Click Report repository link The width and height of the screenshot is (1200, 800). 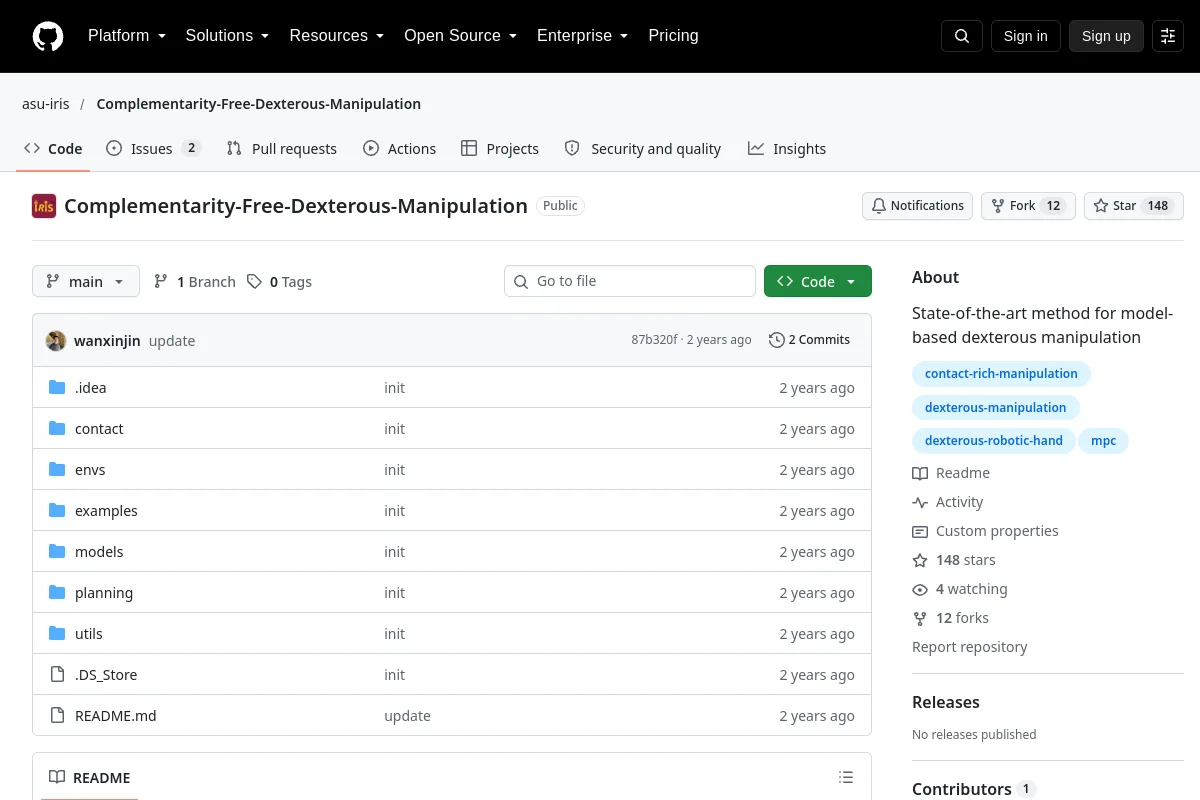click(x=970, y=647)
